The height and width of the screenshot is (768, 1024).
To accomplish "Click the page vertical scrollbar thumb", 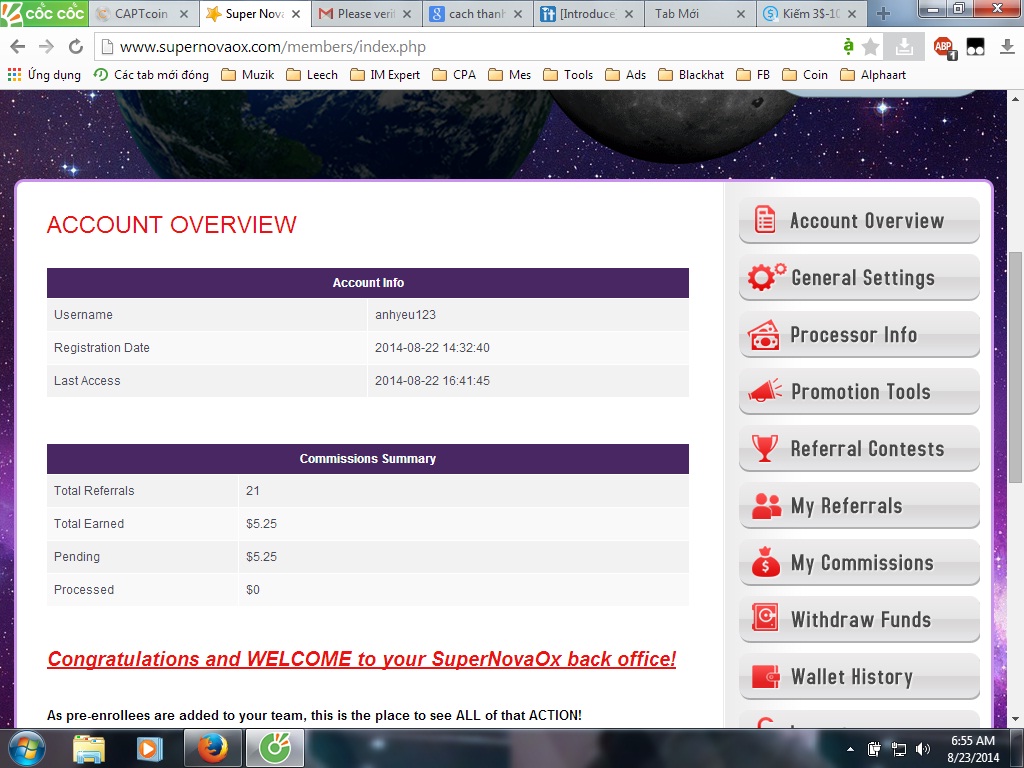I will coord(1015,367).
